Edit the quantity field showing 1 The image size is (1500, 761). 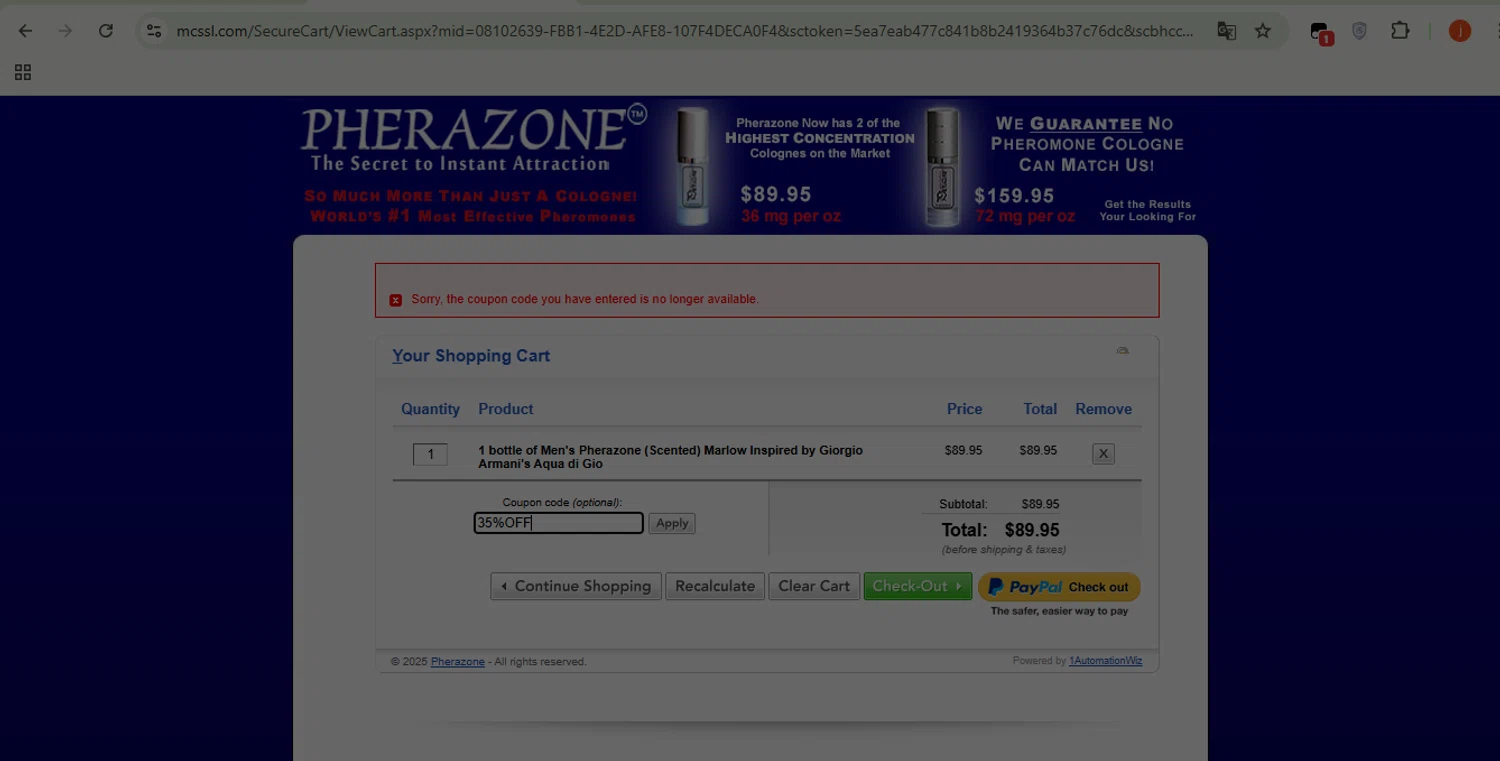click(430, 454)
